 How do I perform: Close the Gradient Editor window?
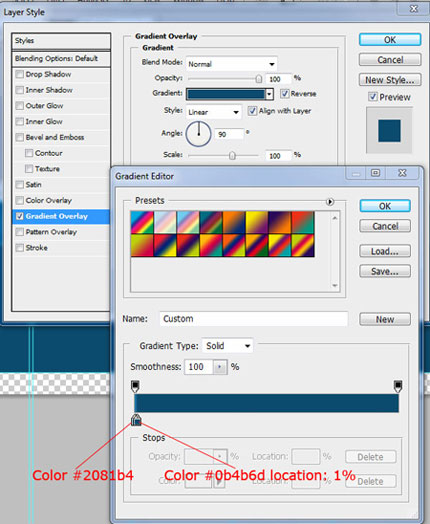click(x=402, y=173)
